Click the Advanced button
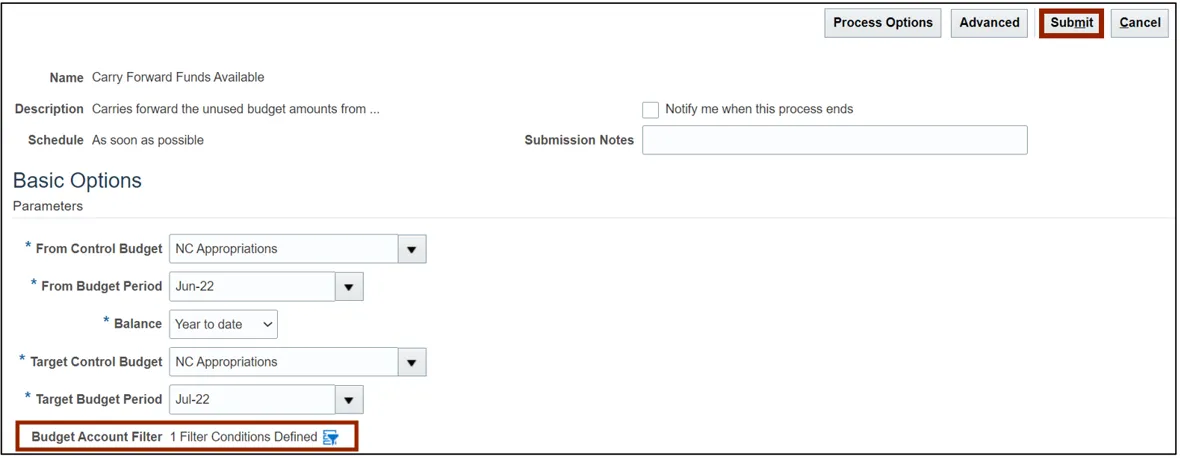Image resolution: width=1180 pixels, height=458 pixels. click(989, 23)
